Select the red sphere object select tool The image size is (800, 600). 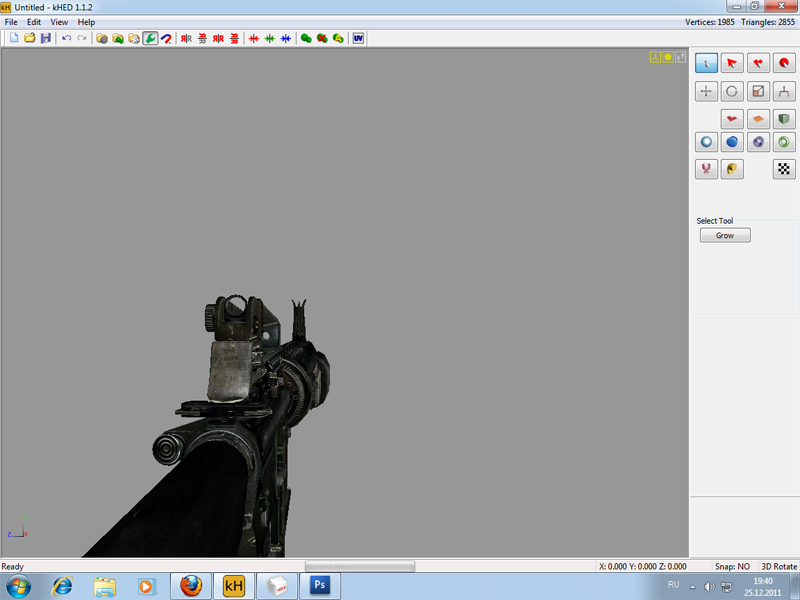coord(784,63)
